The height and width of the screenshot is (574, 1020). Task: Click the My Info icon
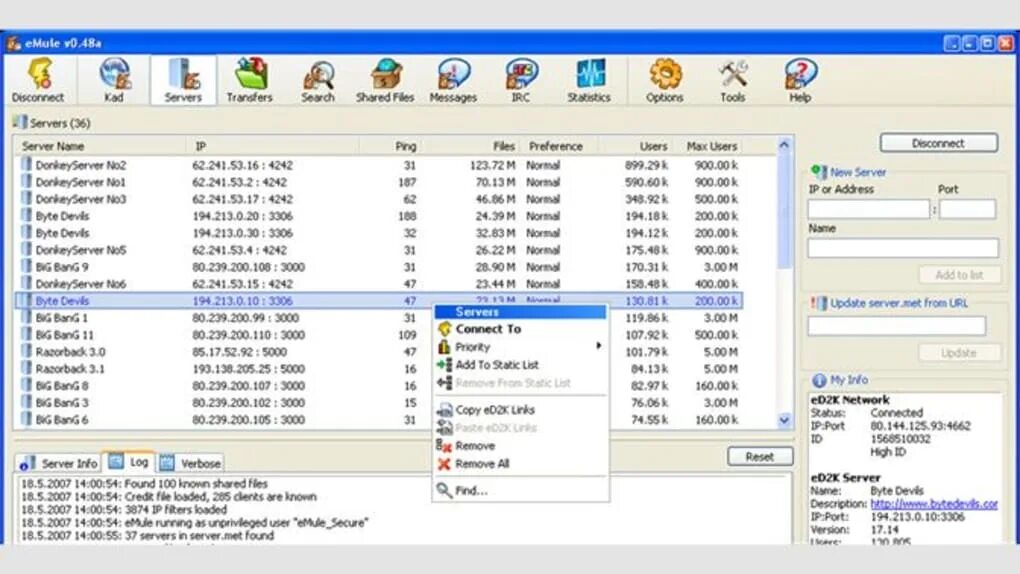click(x=819, y=380)
